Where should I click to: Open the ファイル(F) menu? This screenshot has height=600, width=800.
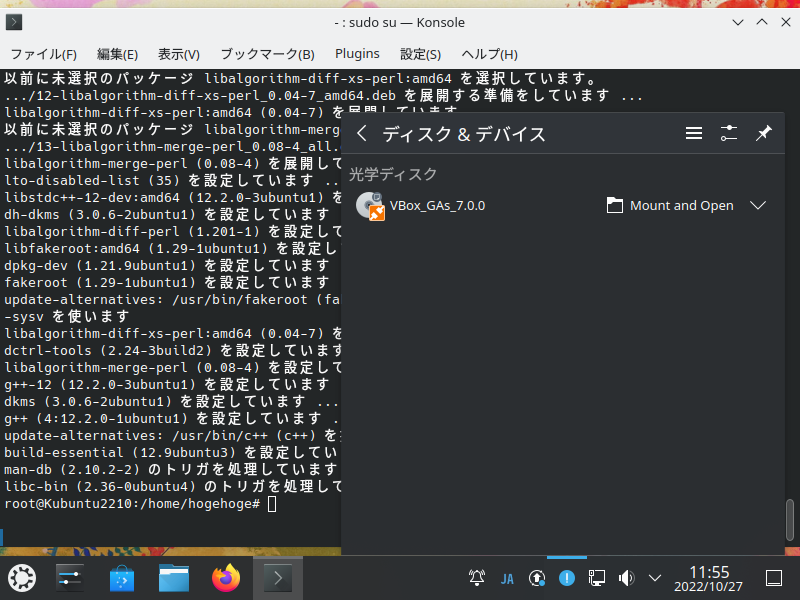[44, 54]
